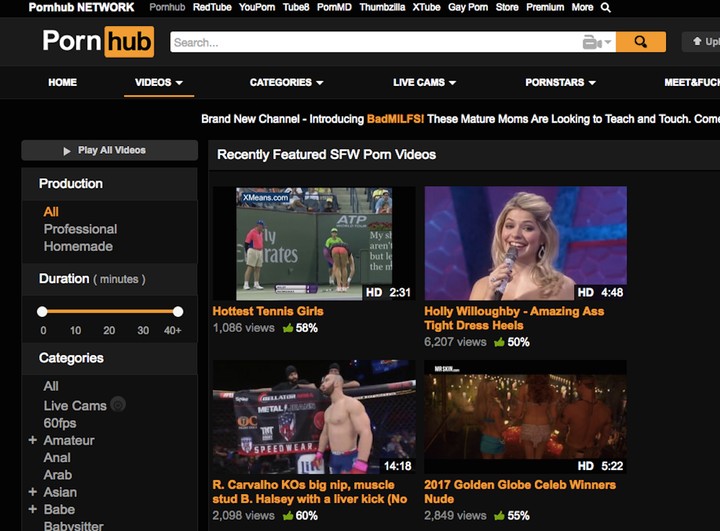Open the Hottest Tennis Girls thumbnail
720x531 pixels.
314,243
